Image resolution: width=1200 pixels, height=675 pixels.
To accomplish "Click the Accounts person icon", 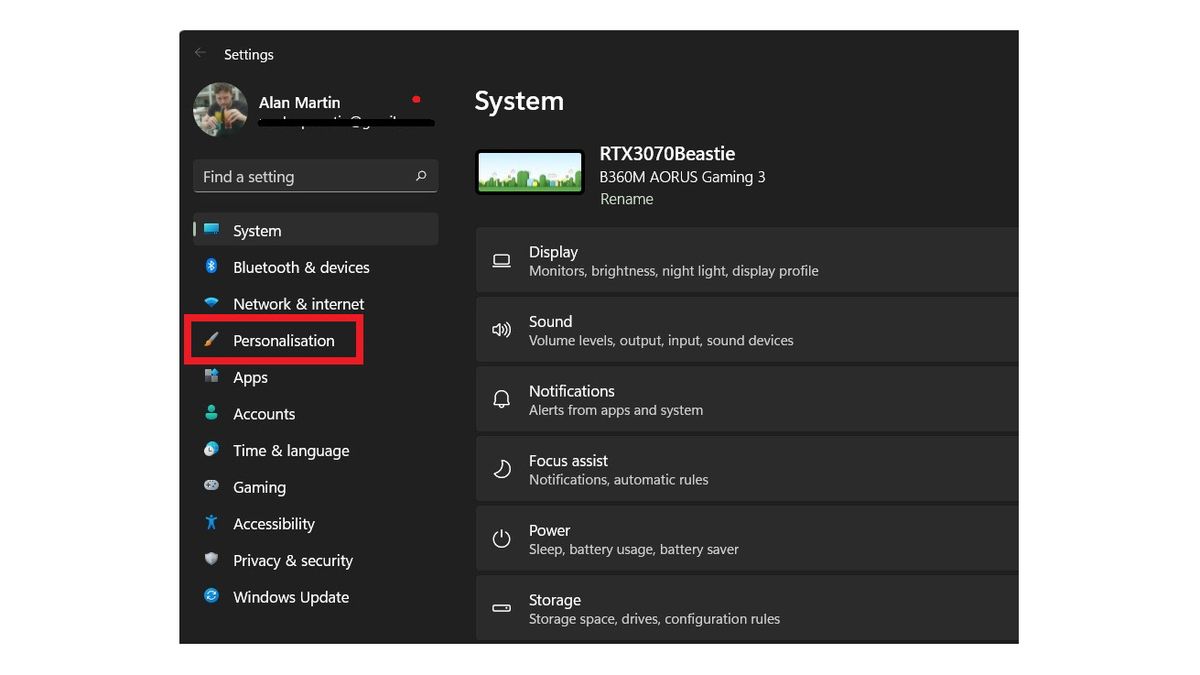I will pos(212,414).
